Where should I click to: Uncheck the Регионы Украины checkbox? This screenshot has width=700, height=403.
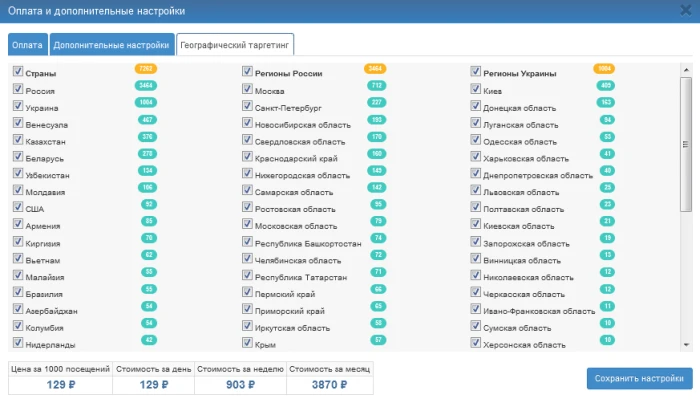pyautogui.click(x=476, y=72)
